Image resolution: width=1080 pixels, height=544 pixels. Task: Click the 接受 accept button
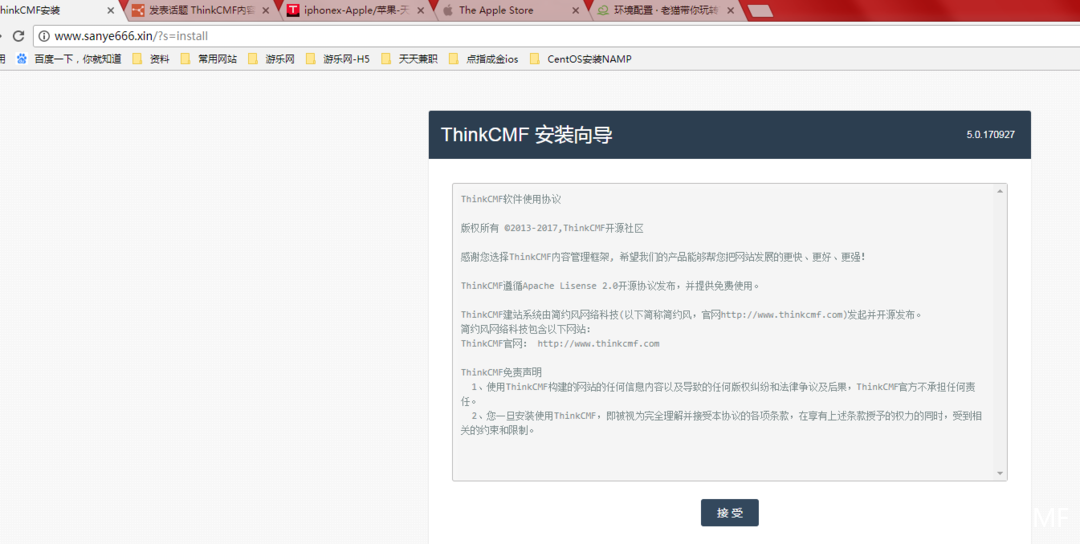pyautogui.click(x=729, y=513)
